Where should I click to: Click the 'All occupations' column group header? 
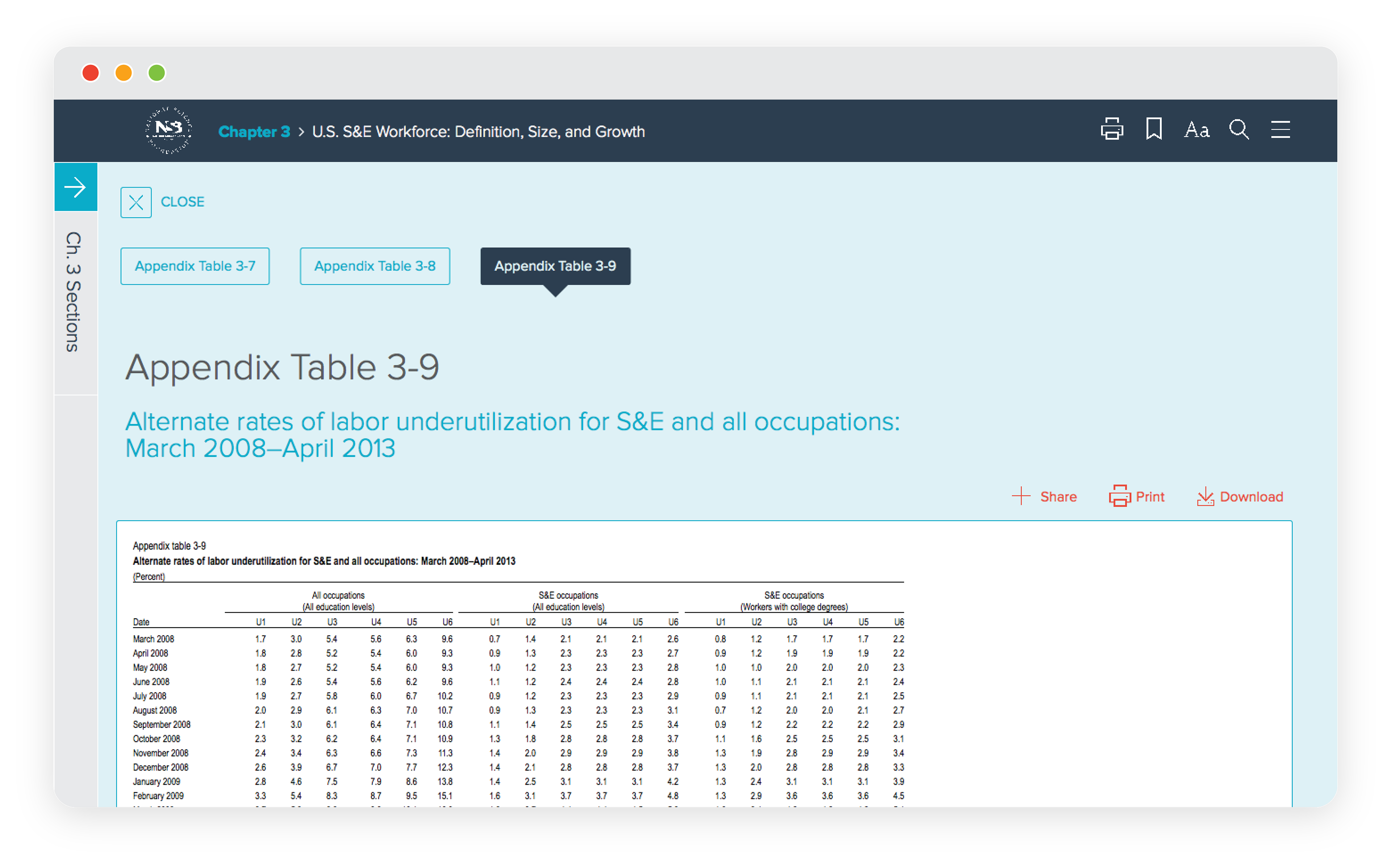338,601
